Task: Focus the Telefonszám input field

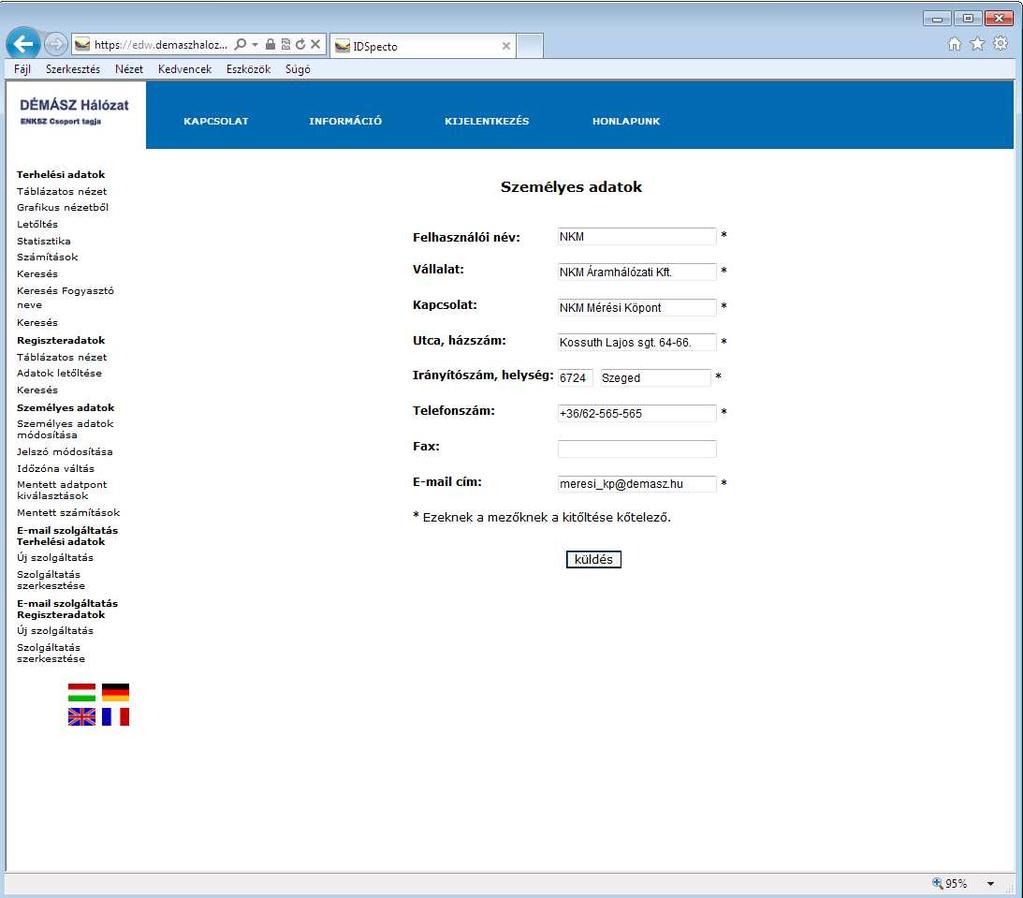Action: coord(637,413)
